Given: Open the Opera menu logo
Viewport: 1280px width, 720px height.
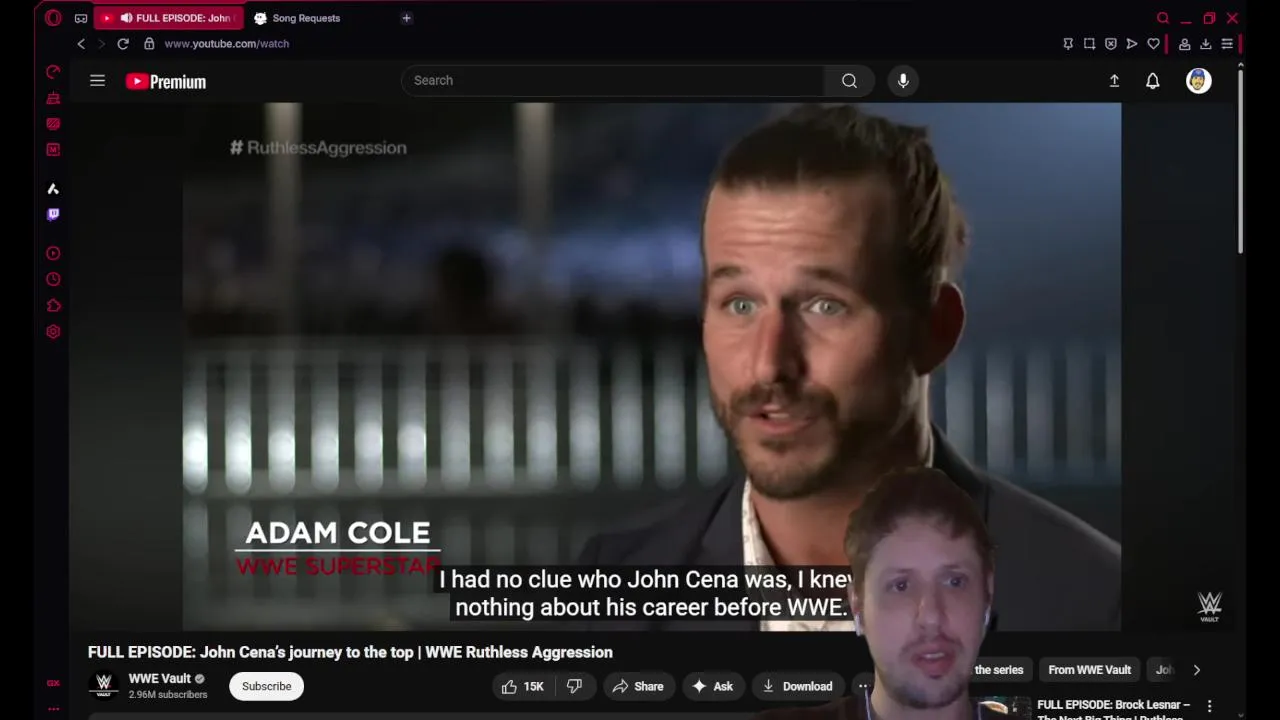Looking at the screenshot, I should coord(53,18).
